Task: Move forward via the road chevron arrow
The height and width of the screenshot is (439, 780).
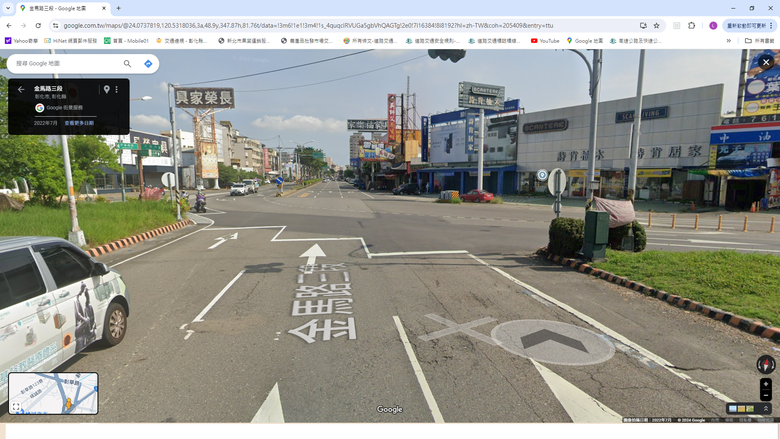Action: (x=553, y=341)
